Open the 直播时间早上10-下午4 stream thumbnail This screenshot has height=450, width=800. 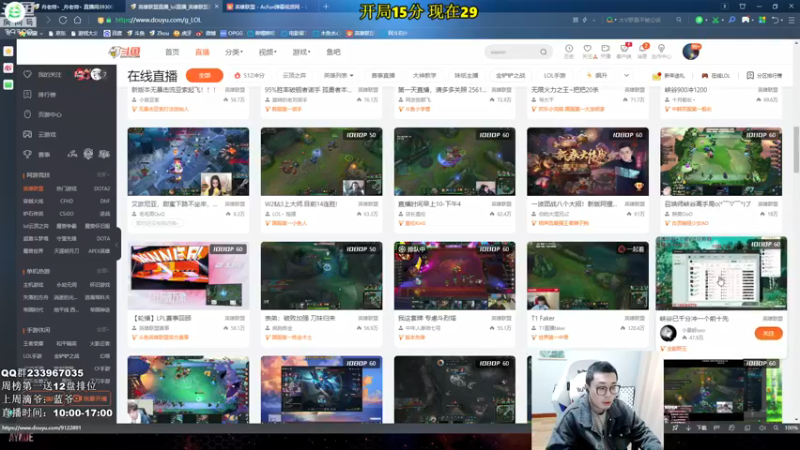tap(454, 161)
